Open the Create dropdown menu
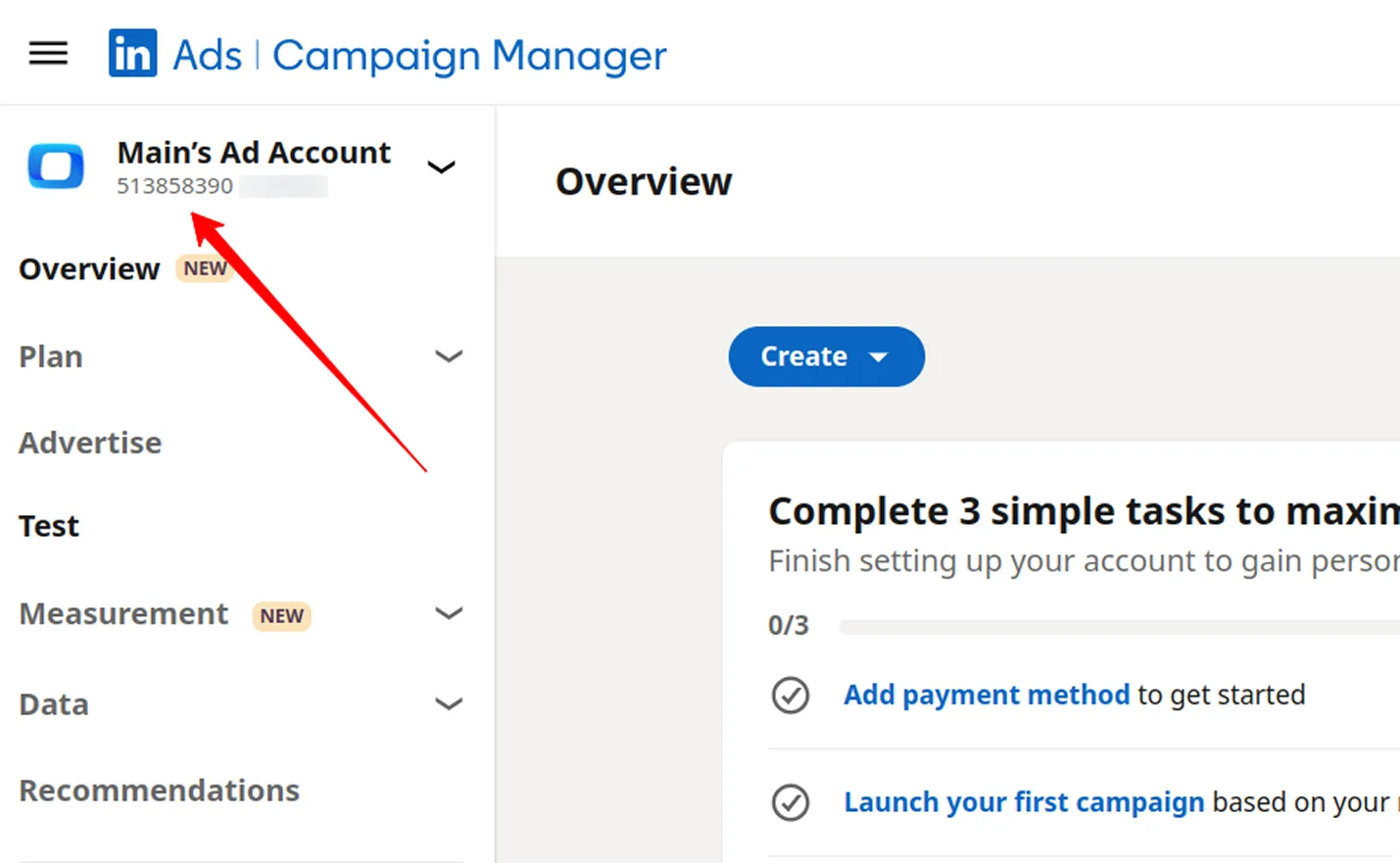This screenshot has width=1400, height=863. tap(826, 357)
